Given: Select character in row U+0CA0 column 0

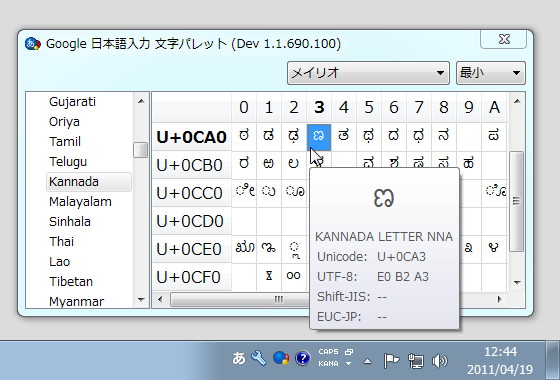Looking at the screenshot, I should pyautogui.click(x=244, y=137).
